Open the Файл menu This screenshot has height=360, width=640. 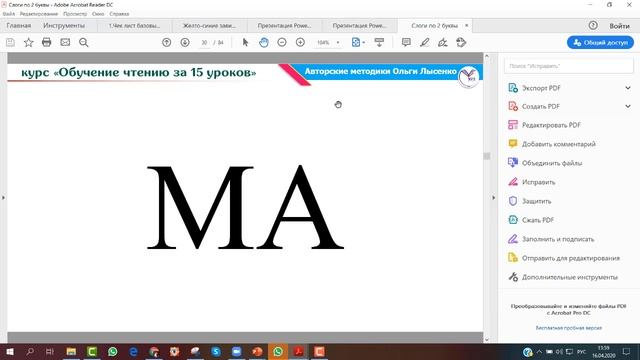[9, 14]
